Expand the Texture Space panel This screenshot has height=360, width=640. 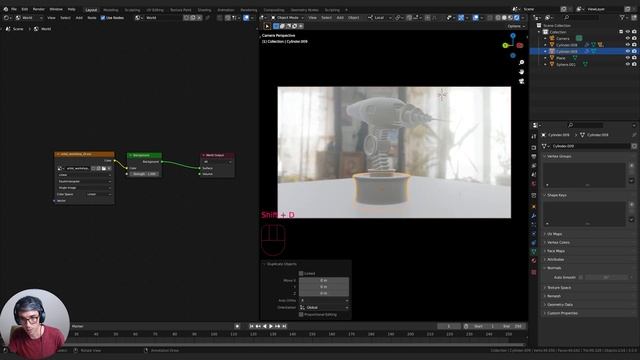tap(558, 288)
